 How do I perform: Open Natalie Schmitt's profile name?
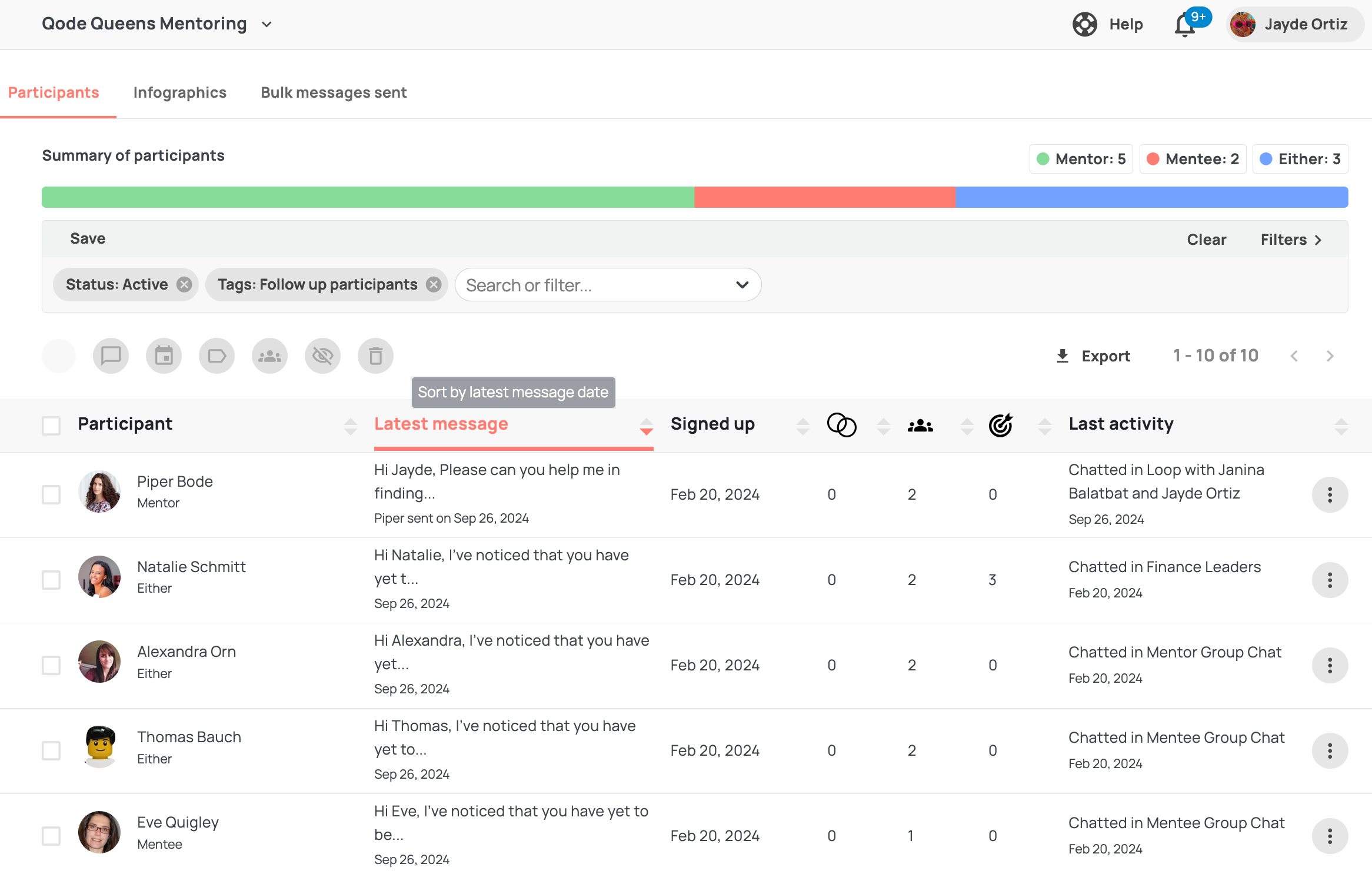click(x=191, y=567)
